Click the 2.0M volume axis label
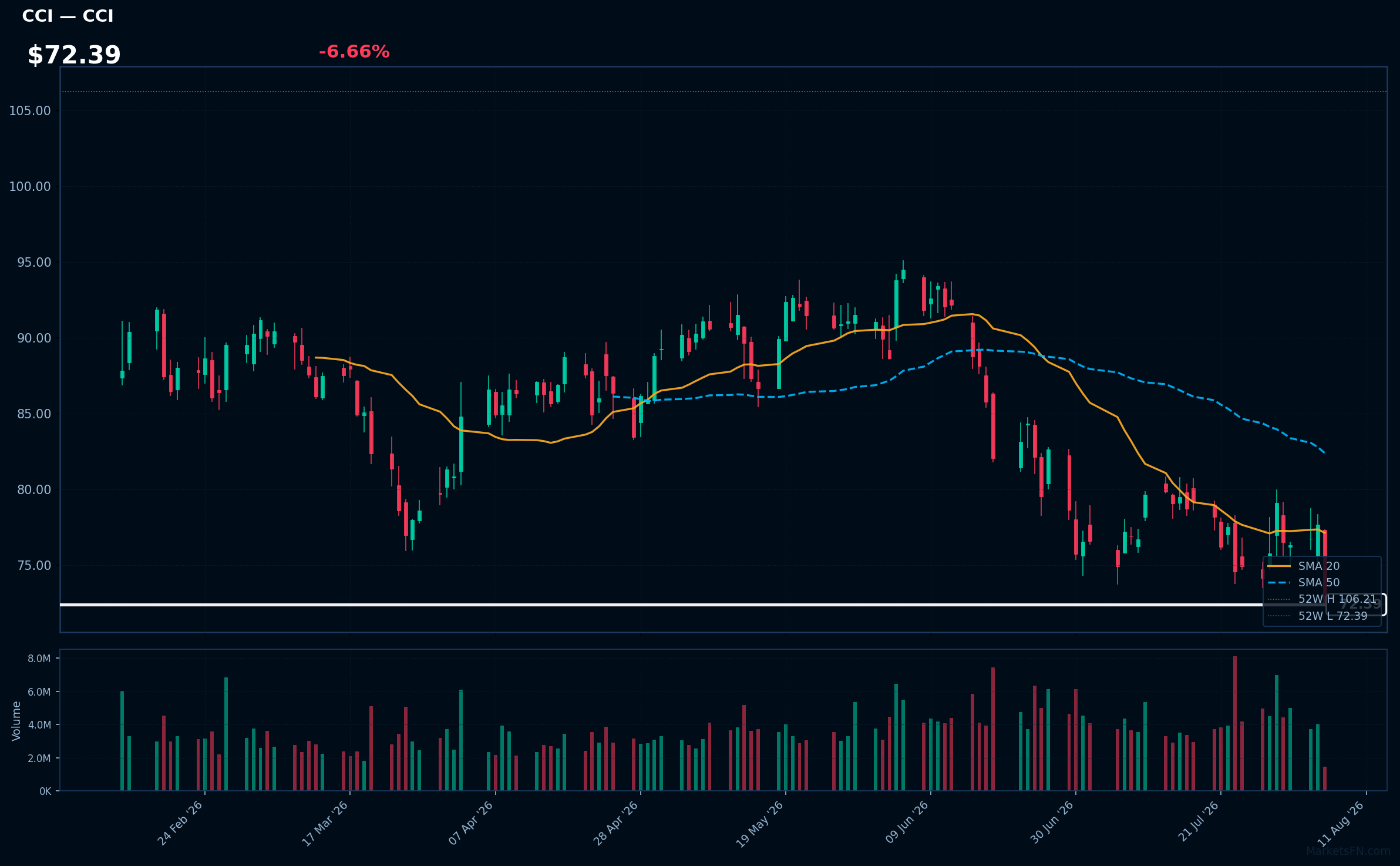The width and height of the screenshot is (1400, 866). (x=39, y=758)
